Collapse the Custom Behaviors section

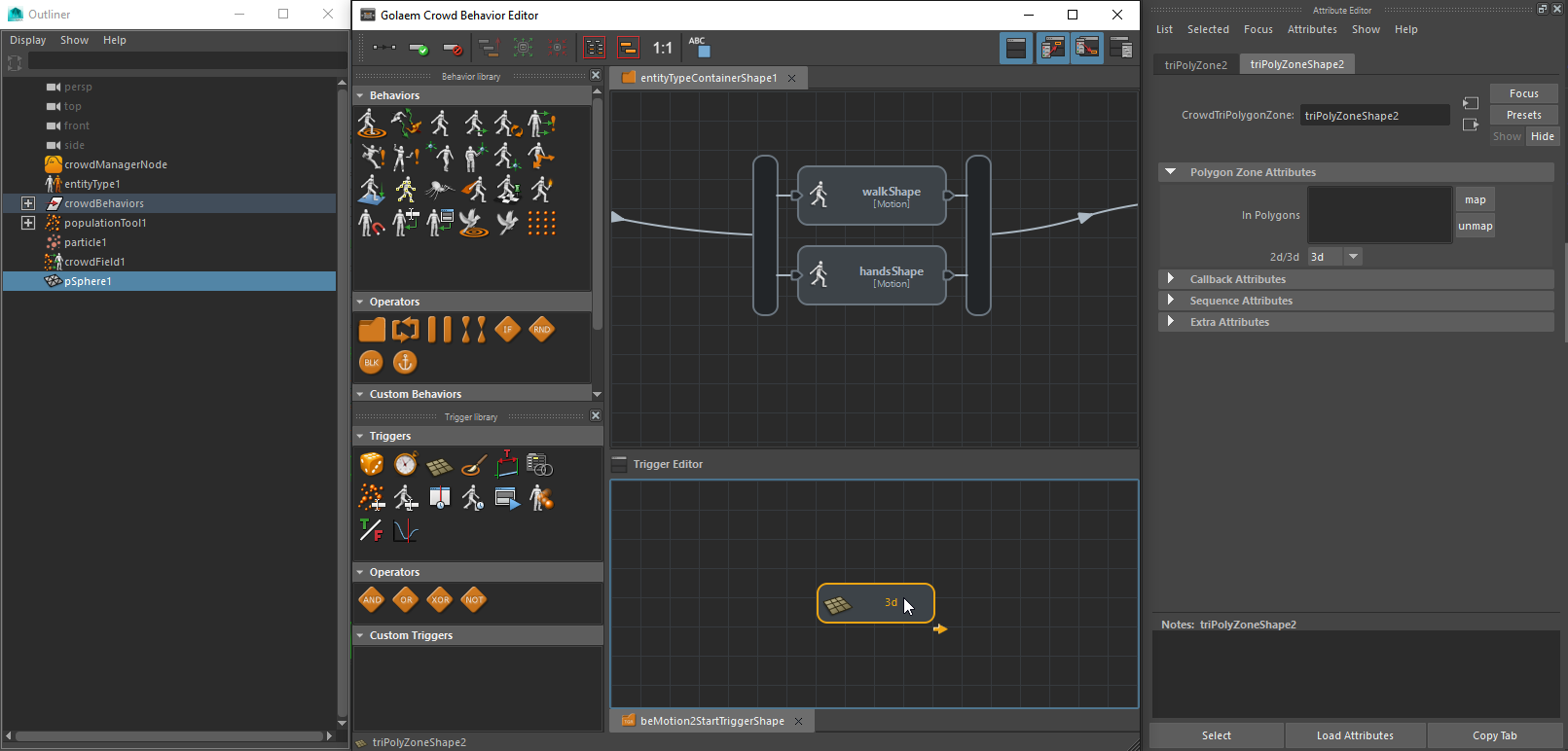tap(360, 394)
